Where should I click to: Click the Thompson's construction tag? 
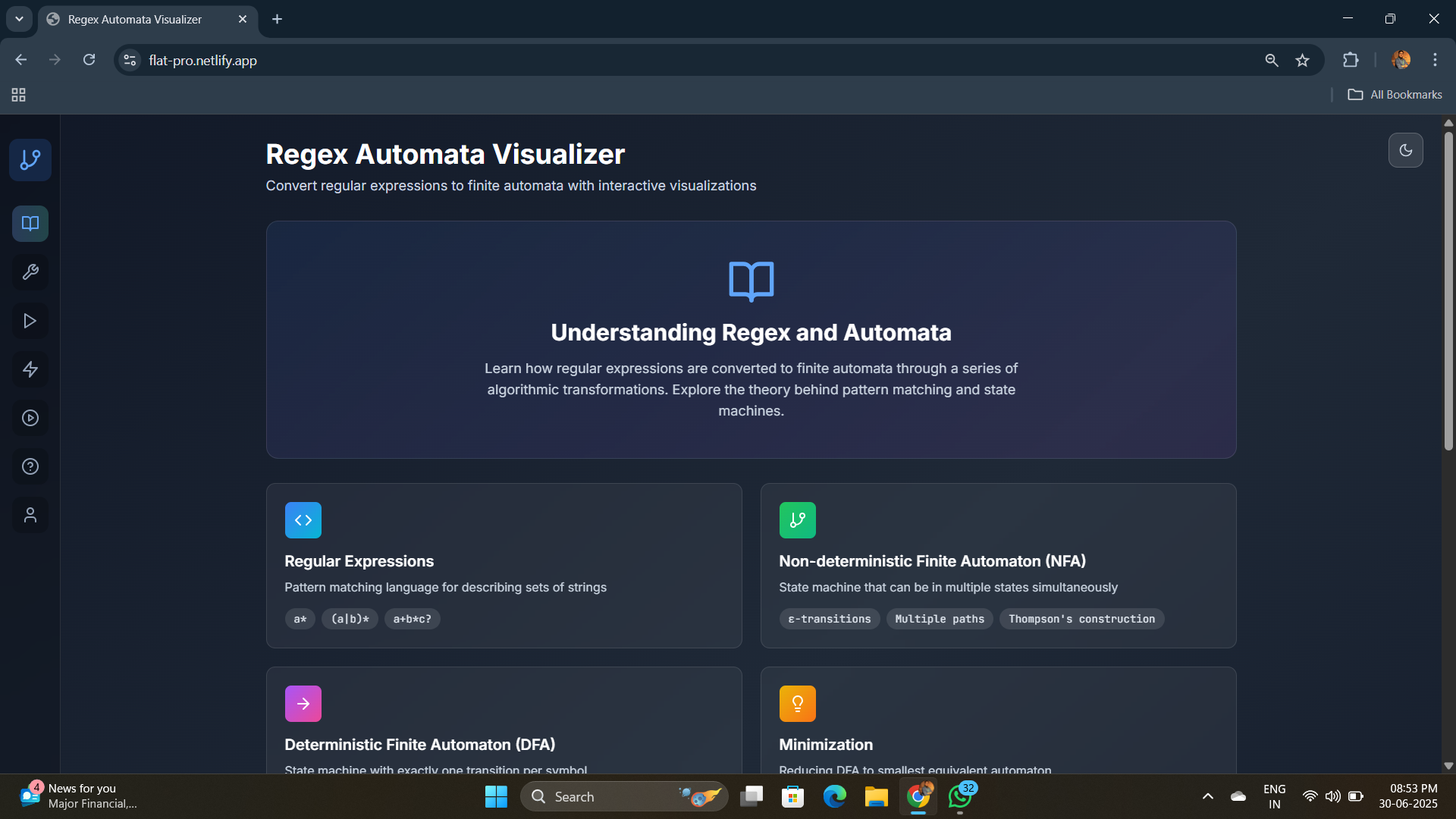point(1081,619)
